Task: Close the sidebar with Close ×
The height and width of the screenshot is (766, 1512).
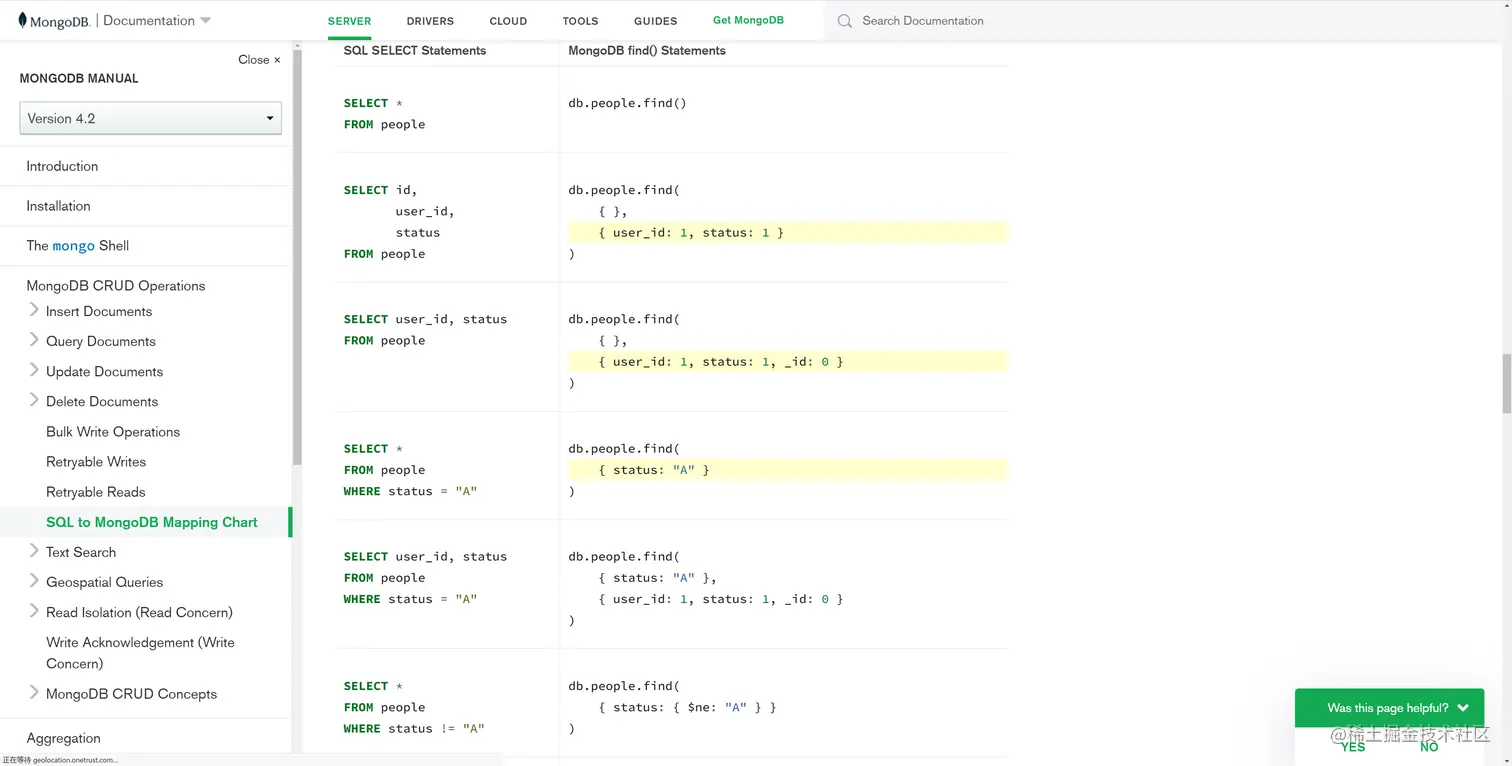Action: click(x=259, y=60)
